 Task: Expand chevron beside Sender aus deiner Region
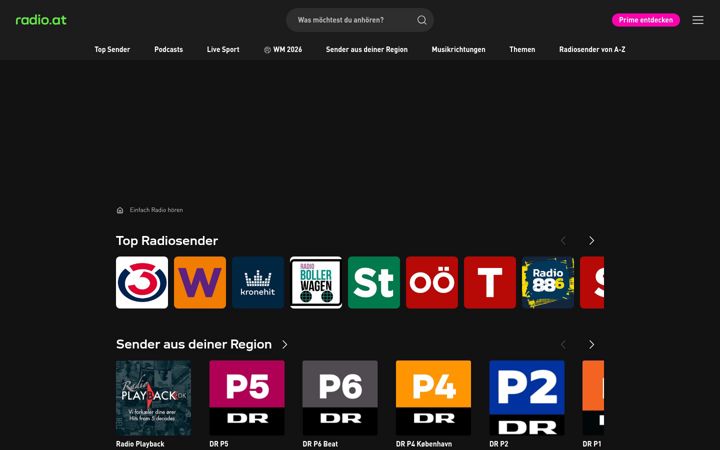tap(285, 344)
